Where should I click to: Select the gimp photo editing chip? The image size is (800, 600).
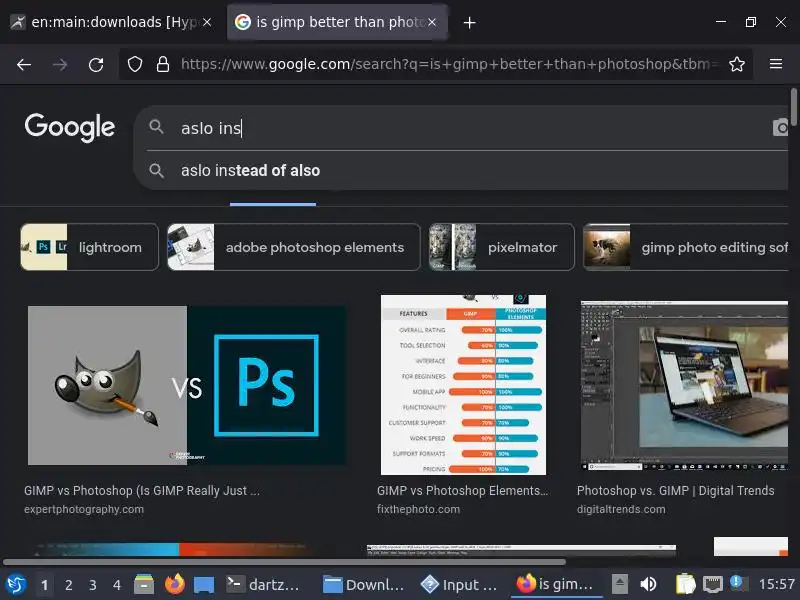pyautogui.click(x=686, y=247)
